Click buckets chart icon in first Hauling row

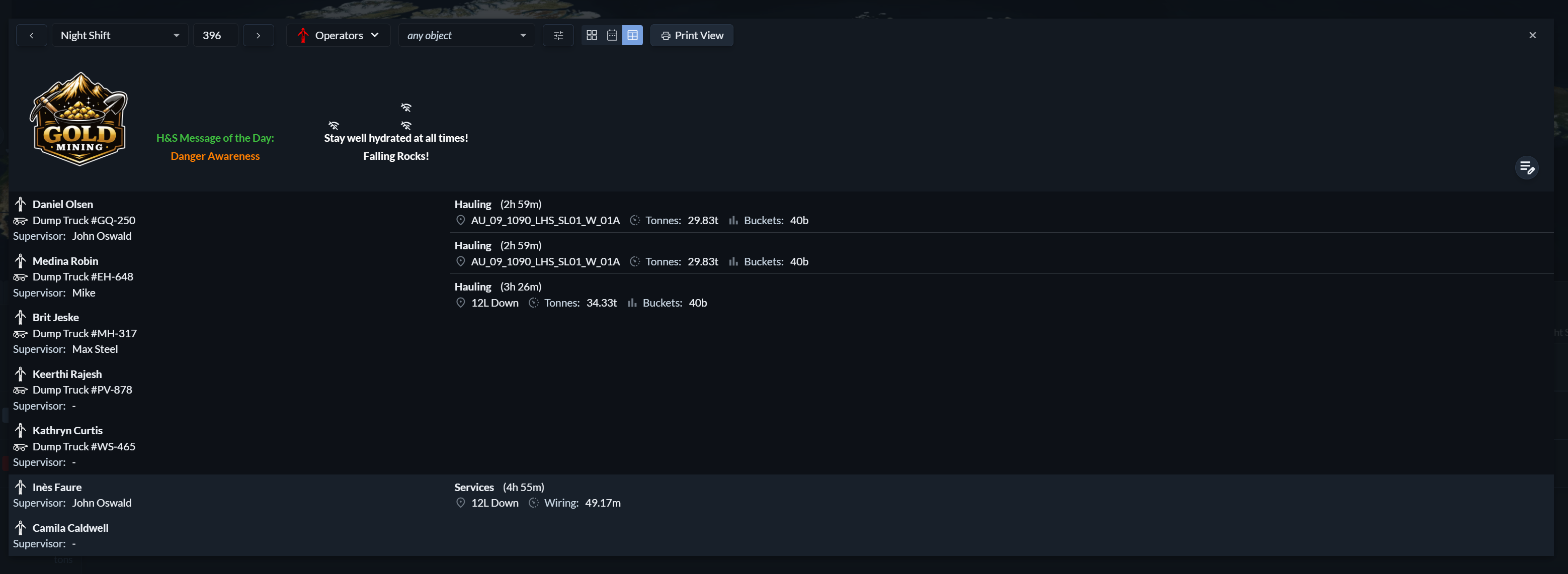733,220
